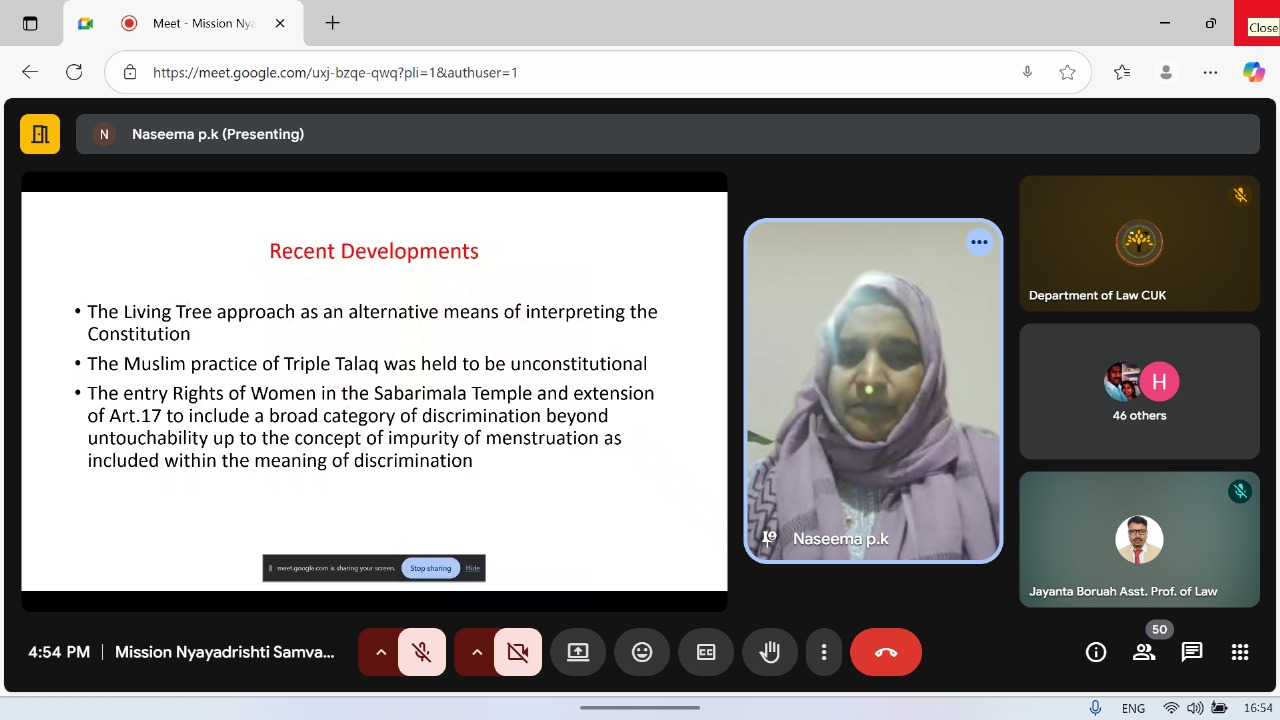The image size is (1280, 720).
Task: Open more options three-dot menu
Action: click(824, 652)
